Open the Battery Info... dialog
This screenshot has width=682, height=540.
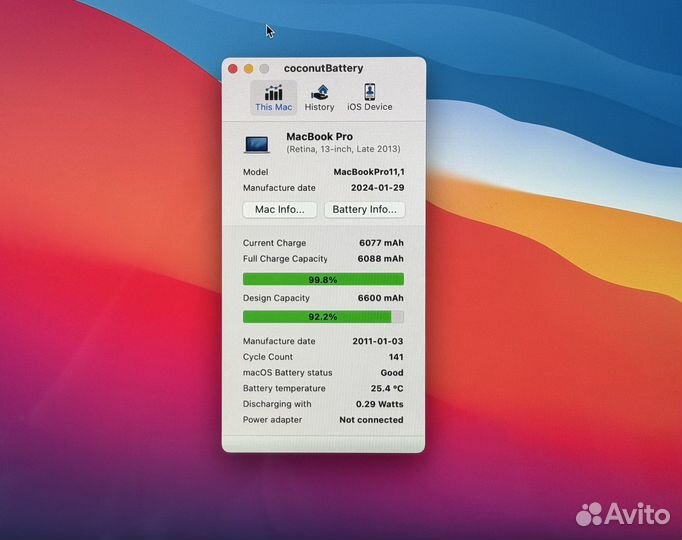point(364,210)
